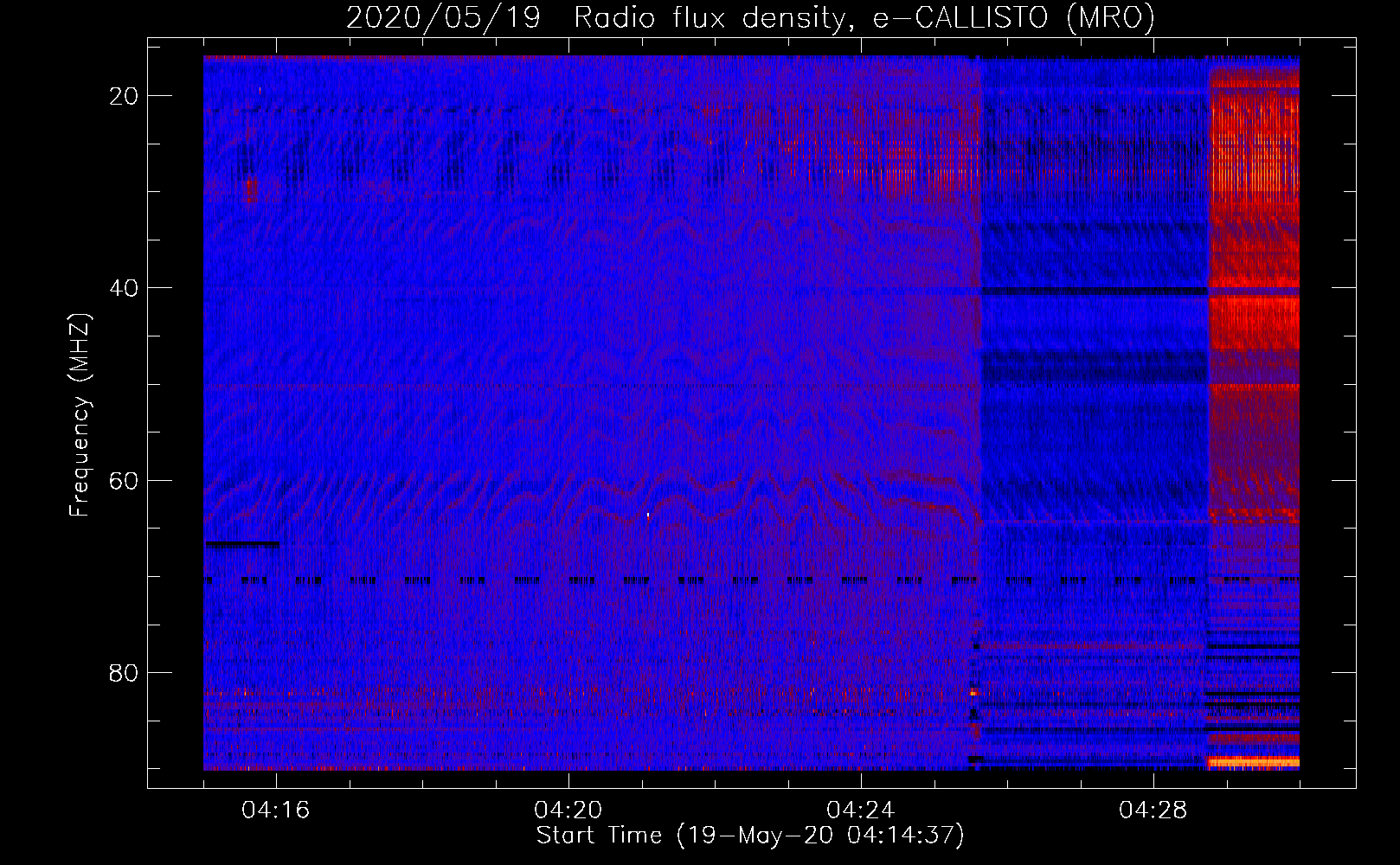The height and width of the screenshot is (865, 1400).
Task: Click the '04:16' time tick label
Action: (276, 811)
